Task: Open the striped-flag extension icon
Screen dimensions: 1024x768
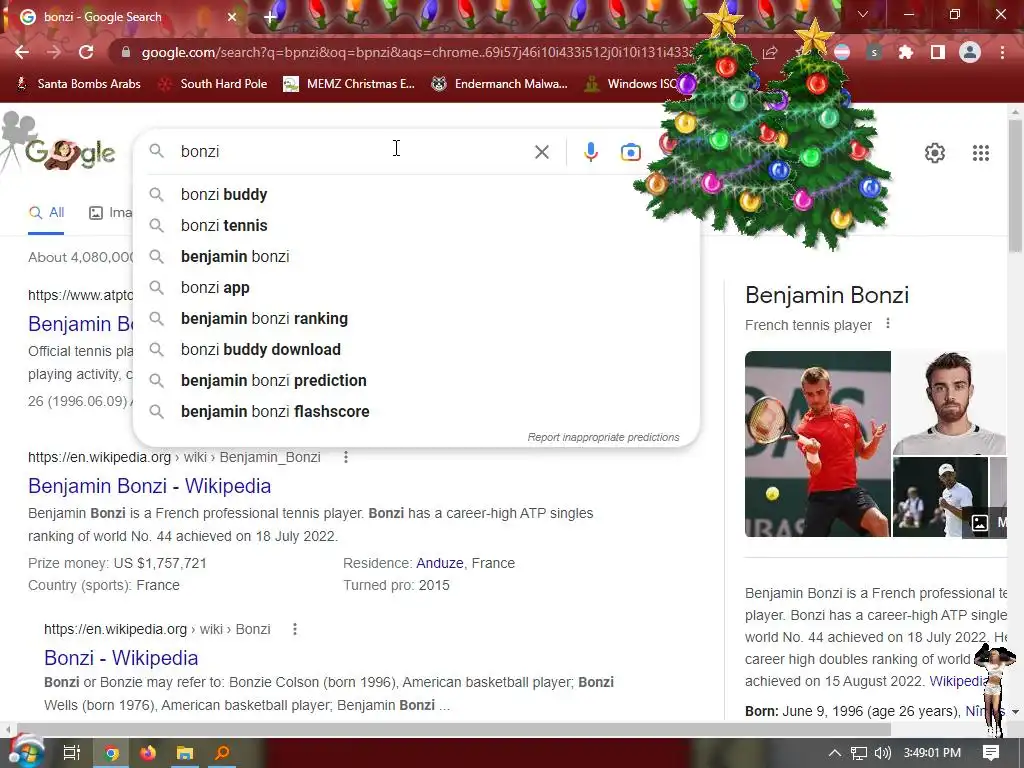Action: click(842, 52)
